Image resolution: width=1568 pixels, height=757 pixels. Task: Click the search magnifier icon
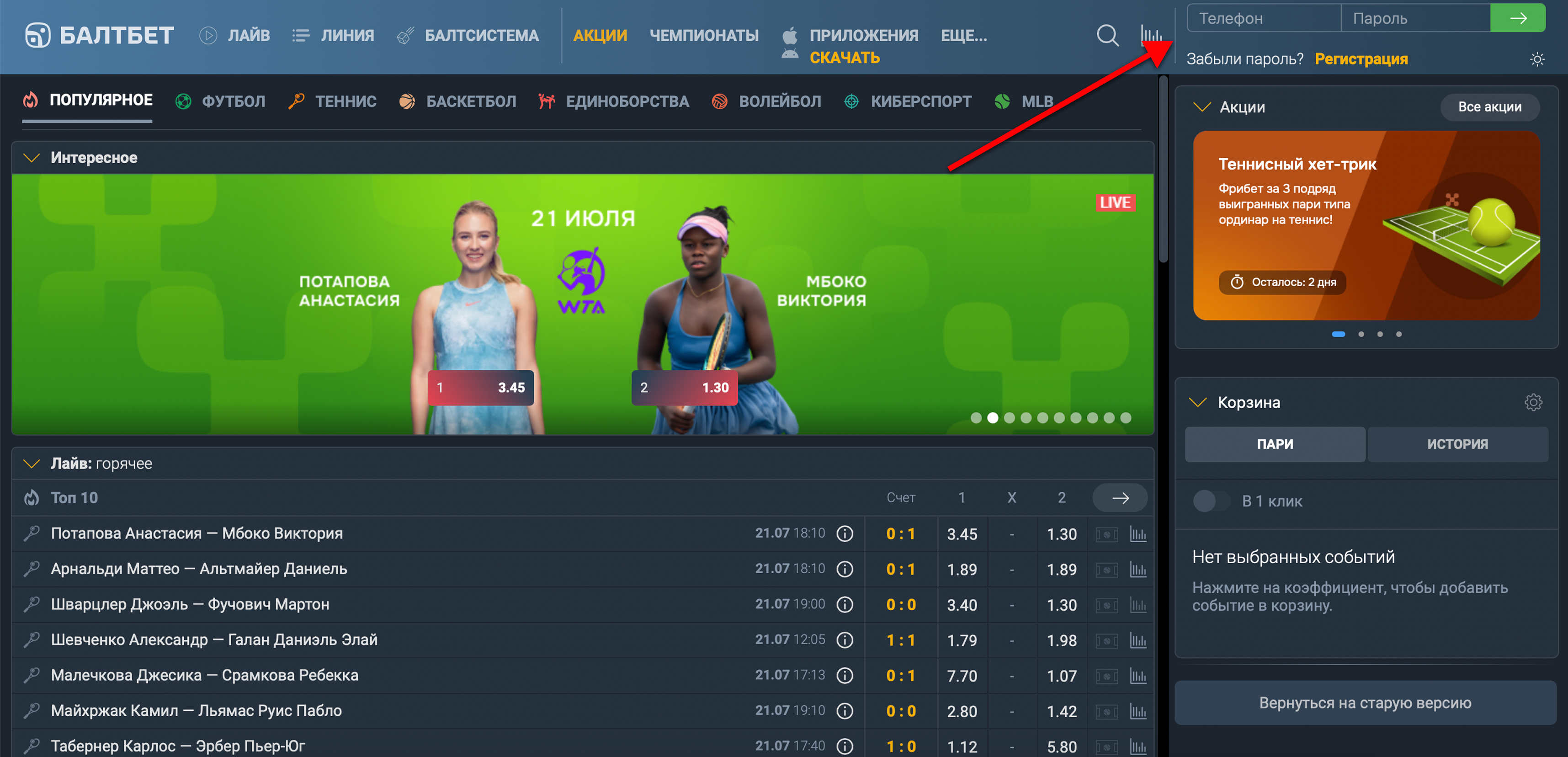pos(1107,35)
